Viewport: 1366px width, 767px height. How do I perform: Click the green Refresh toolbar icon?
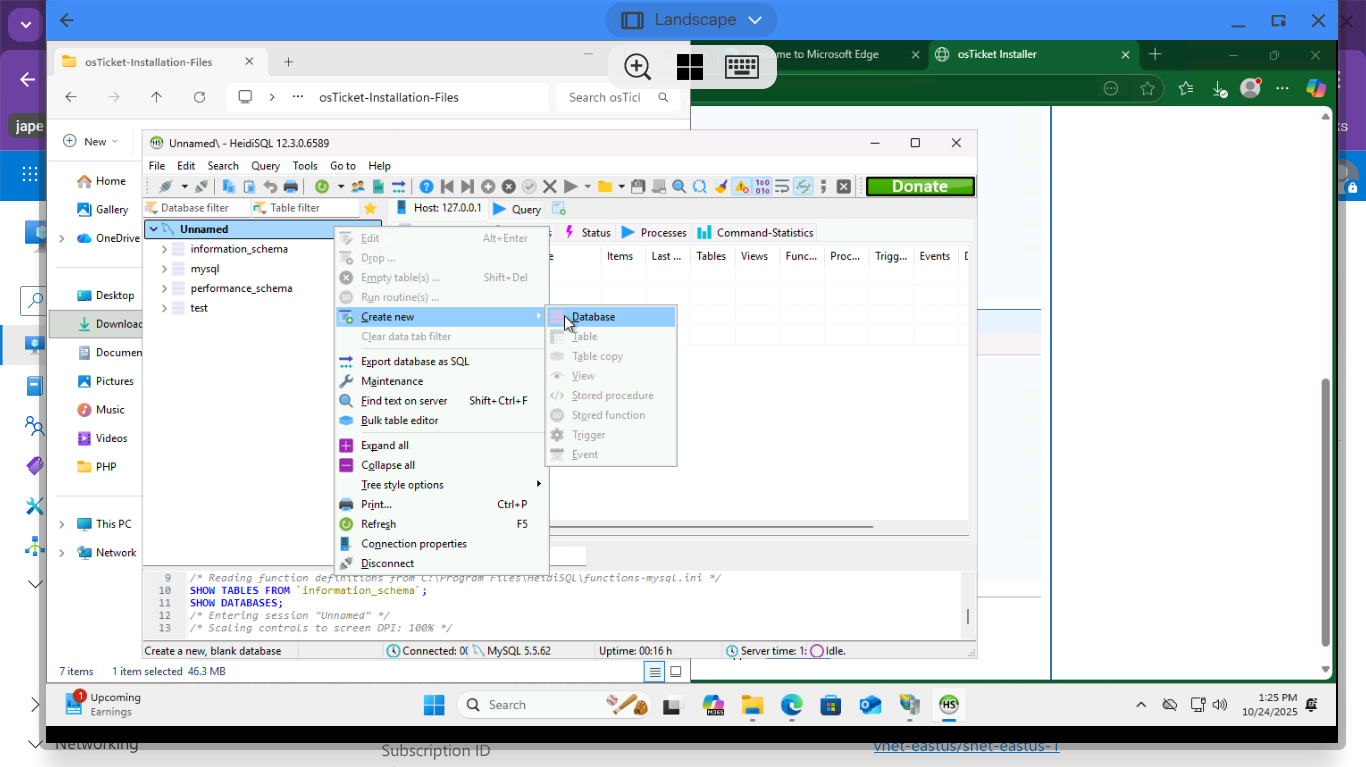[x=322, y=186]
